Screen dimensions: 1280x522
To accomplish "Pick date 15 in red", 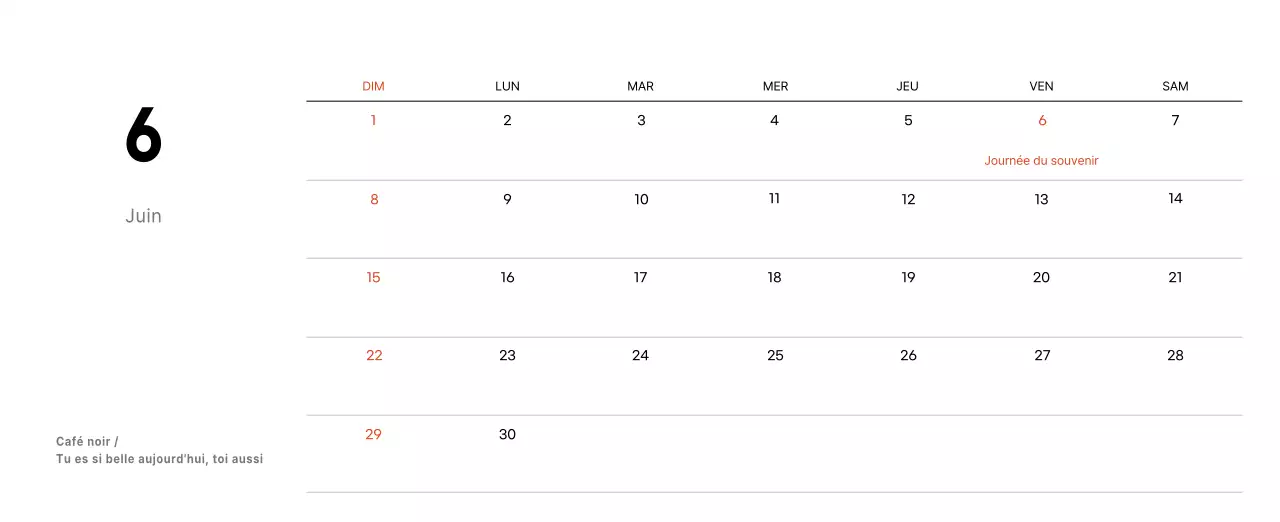I will (373, 278).
